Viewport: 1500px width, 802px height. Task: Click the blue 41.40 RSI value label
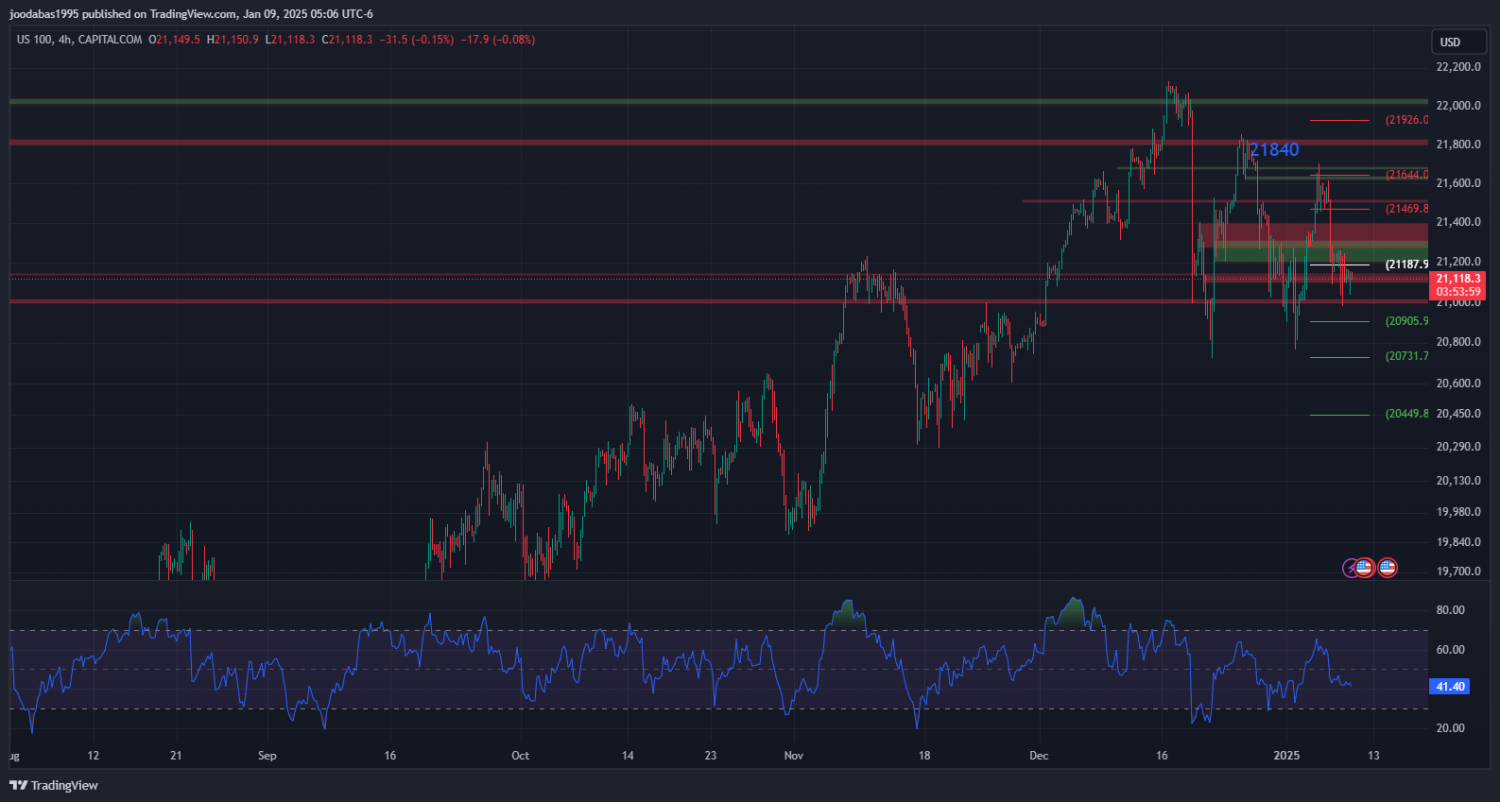click(1452, 687)
